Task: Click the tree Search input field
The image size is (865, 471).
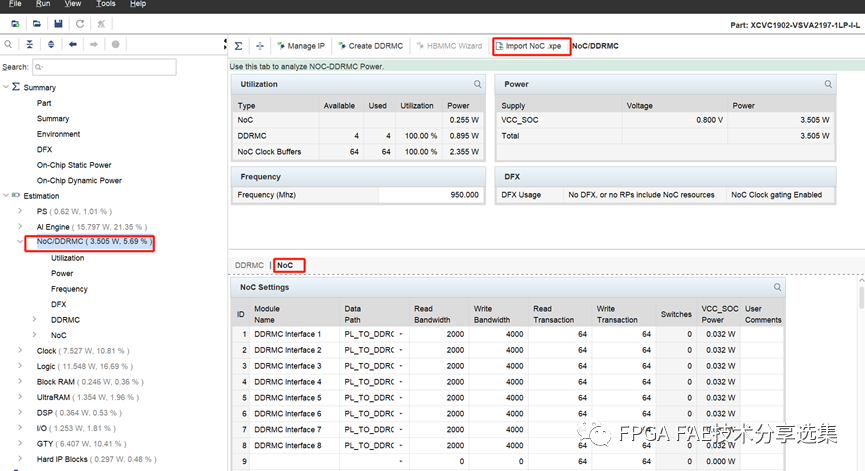Action: 104,67
